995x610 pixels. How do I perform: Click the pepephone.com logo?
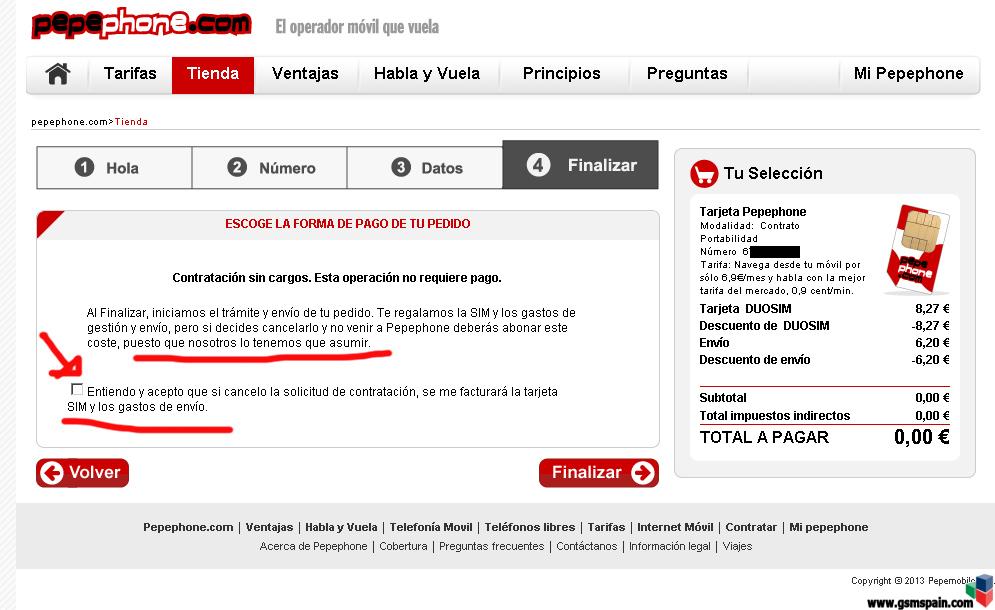coord(142,23)
